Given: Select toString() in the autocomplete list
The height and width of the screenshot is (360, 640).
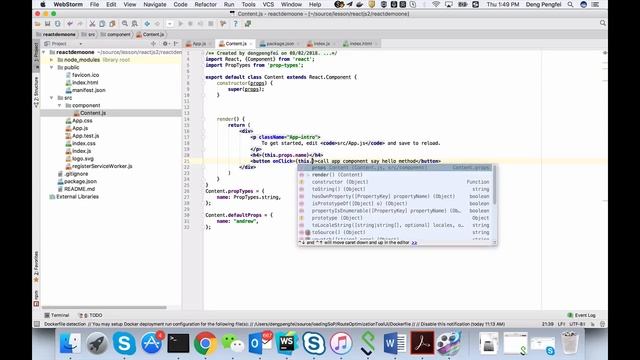Looking at the screenshot, I should click(x=395, y=189).
